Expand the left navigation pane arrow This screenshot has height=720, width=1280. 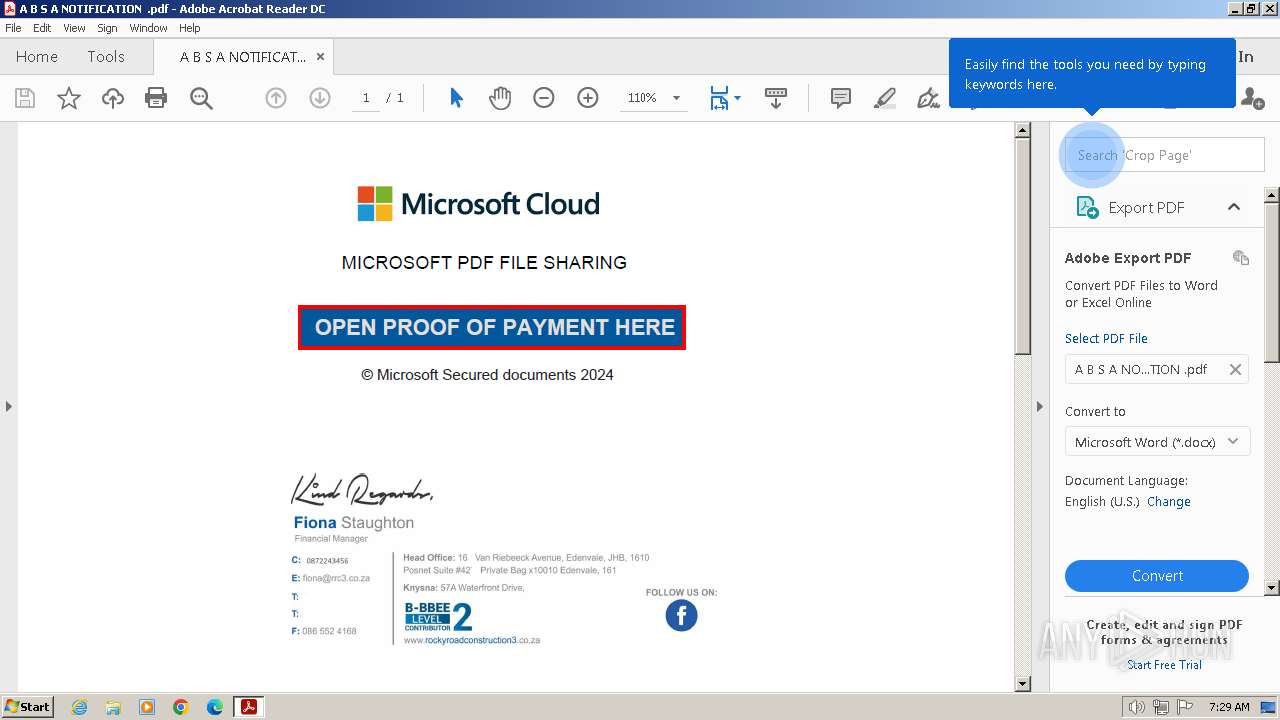(8, 406)
